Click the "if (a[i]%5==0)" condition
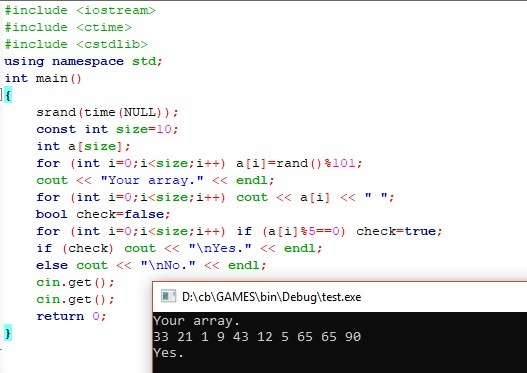Image resolution: width=527 pixels, height=373 pixels. tap(291, 231)
